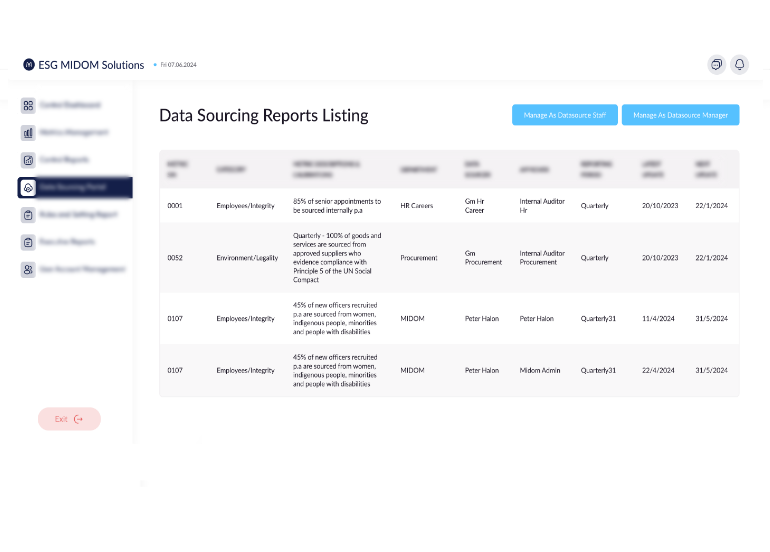Click the dashboard grid icon in sidebar
This screenshot has width=770, height=552.
(29, 105)
